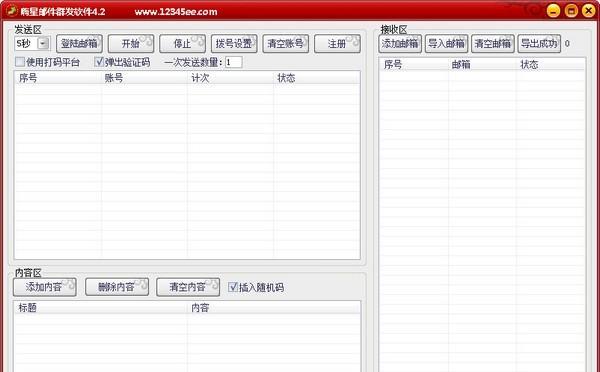This screenshot has height=372, width=600.
Task: Delete content with 删除内容 button
Action: [x=117, y=287]
